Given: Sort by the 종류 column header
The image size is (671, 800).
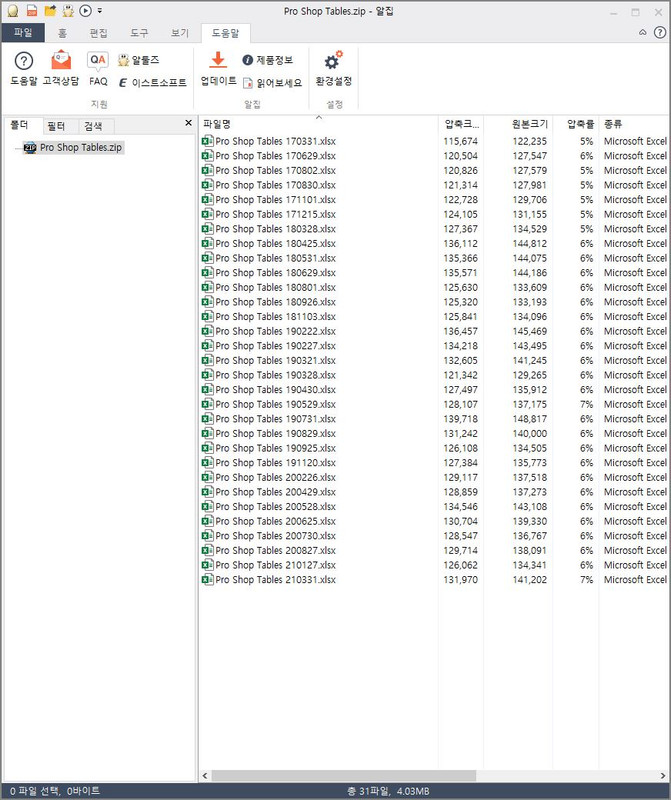Looking at the screenshot, I should [633, 124].
